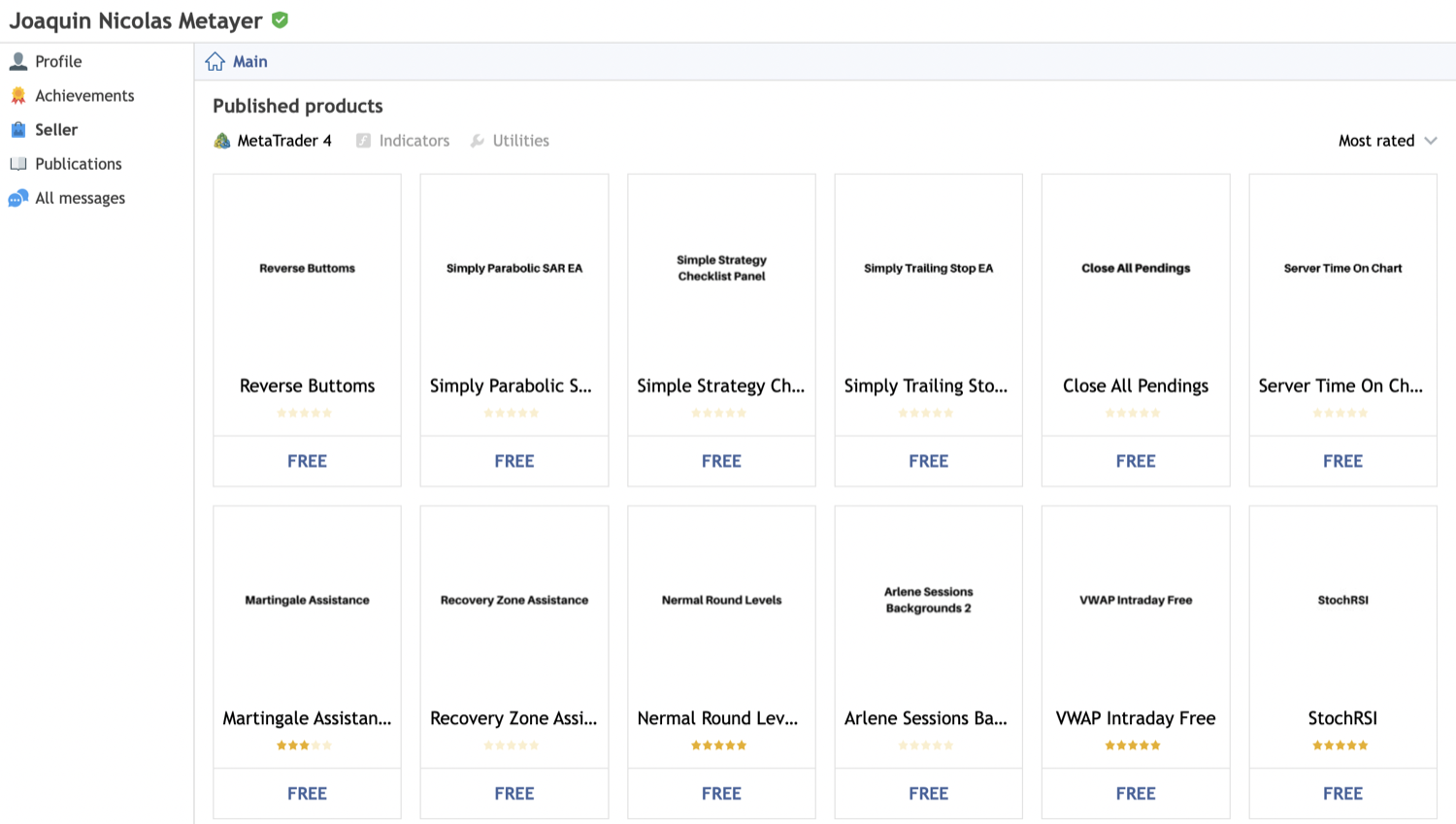Switch to the Indicators filter tab
The width and height of the screenshot is (1456, 824).
tap(414, 141)
